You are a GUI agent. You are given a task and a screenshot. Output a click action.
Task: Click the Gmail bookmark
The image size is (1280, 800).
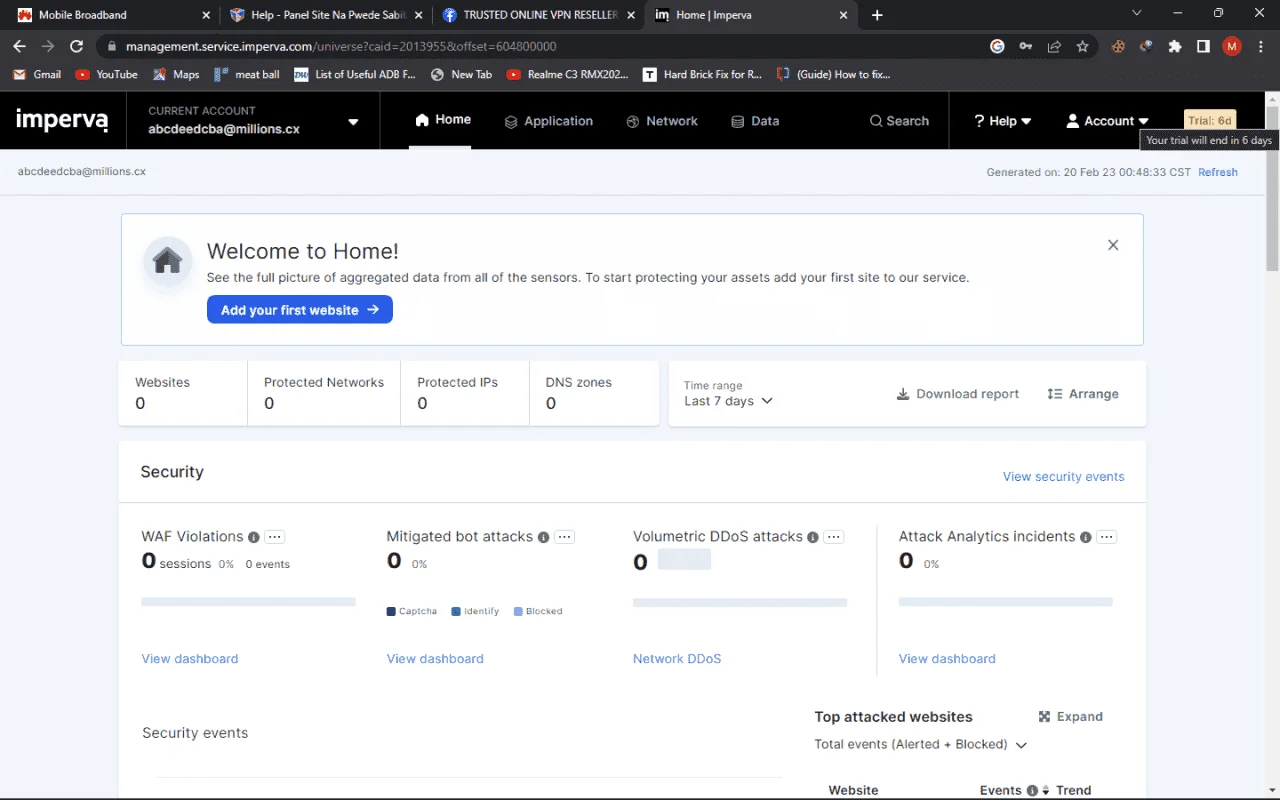[36, 74]
